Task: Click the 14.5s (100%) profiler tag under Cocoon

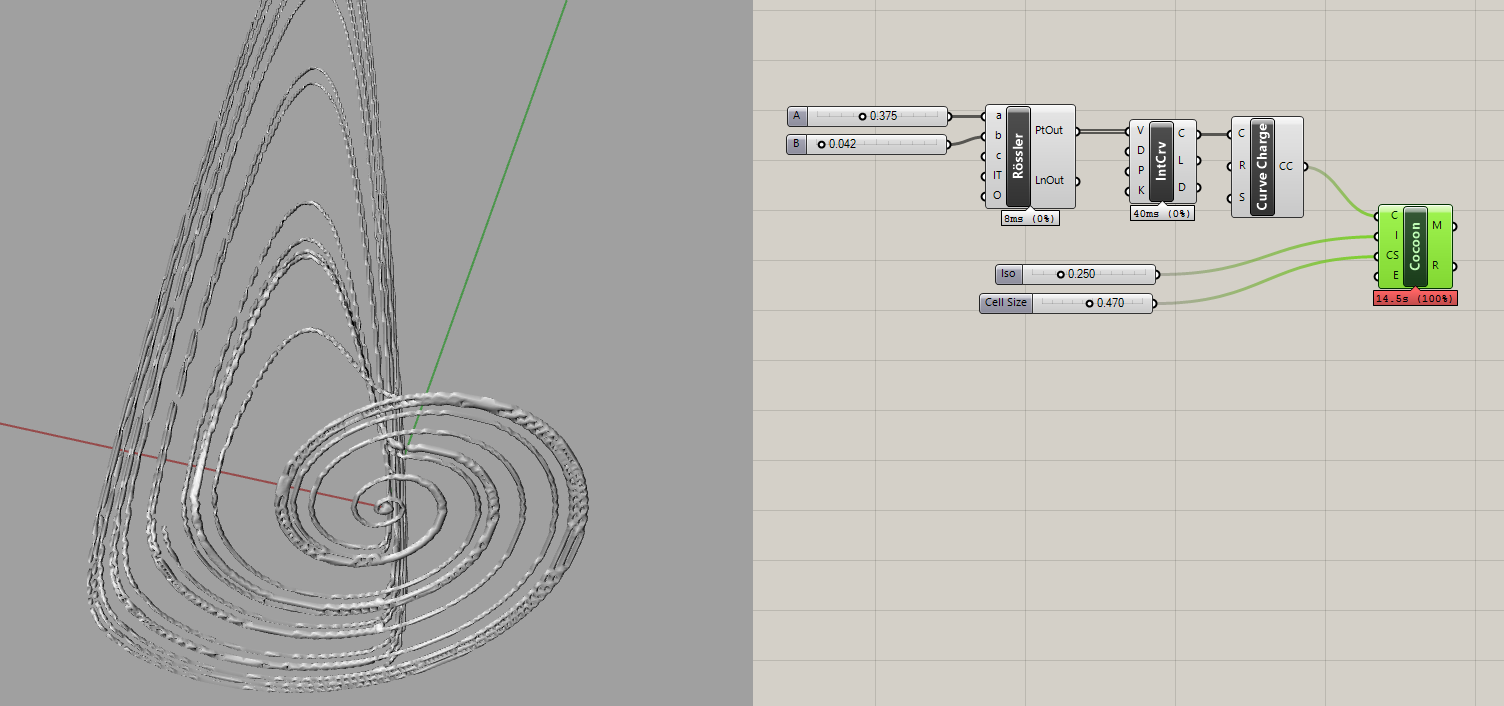Action: pos(1415,298)
